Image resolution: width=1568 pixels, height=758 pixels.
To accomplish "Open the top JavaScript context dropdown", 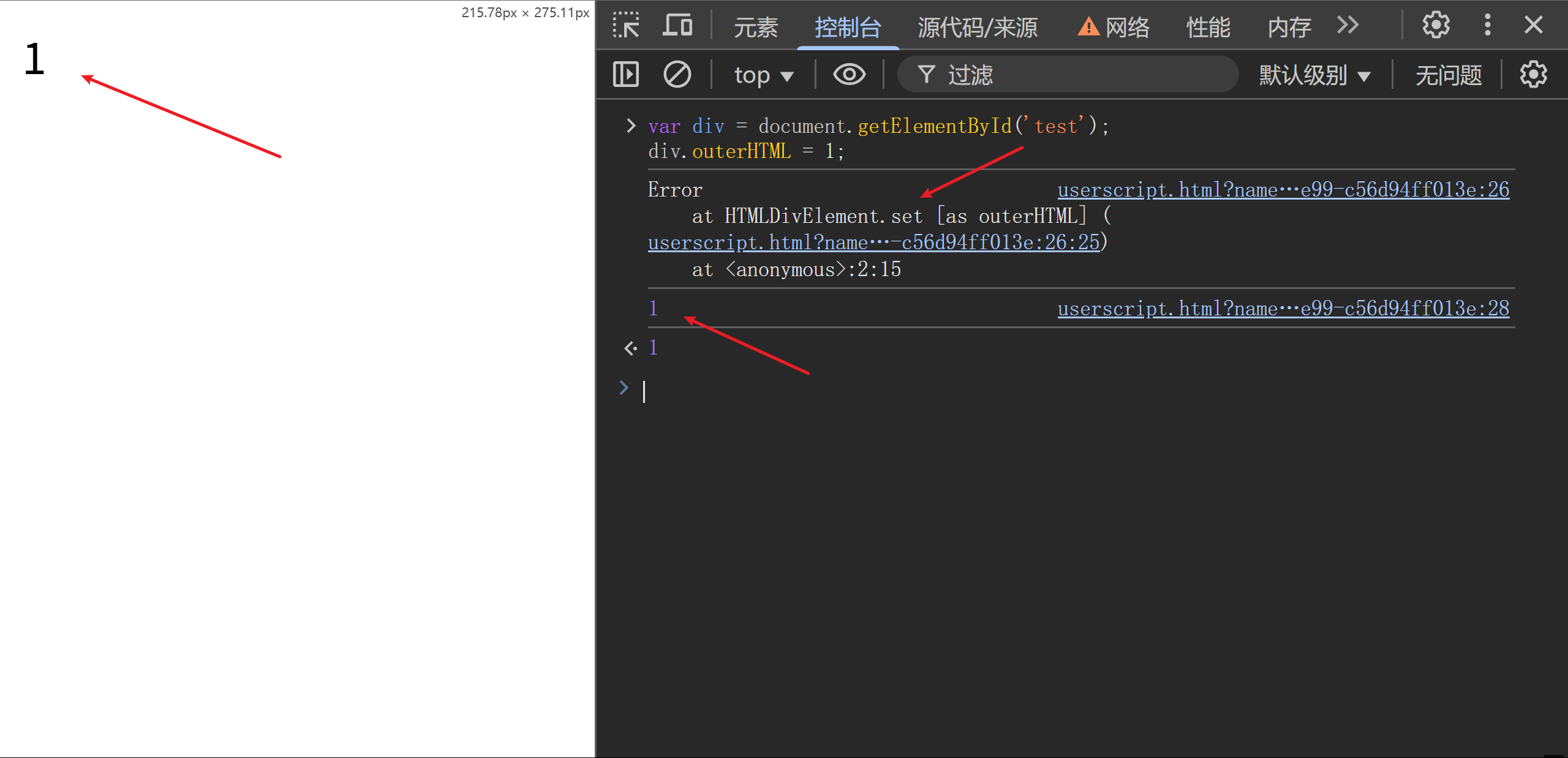I will (763, 75).
